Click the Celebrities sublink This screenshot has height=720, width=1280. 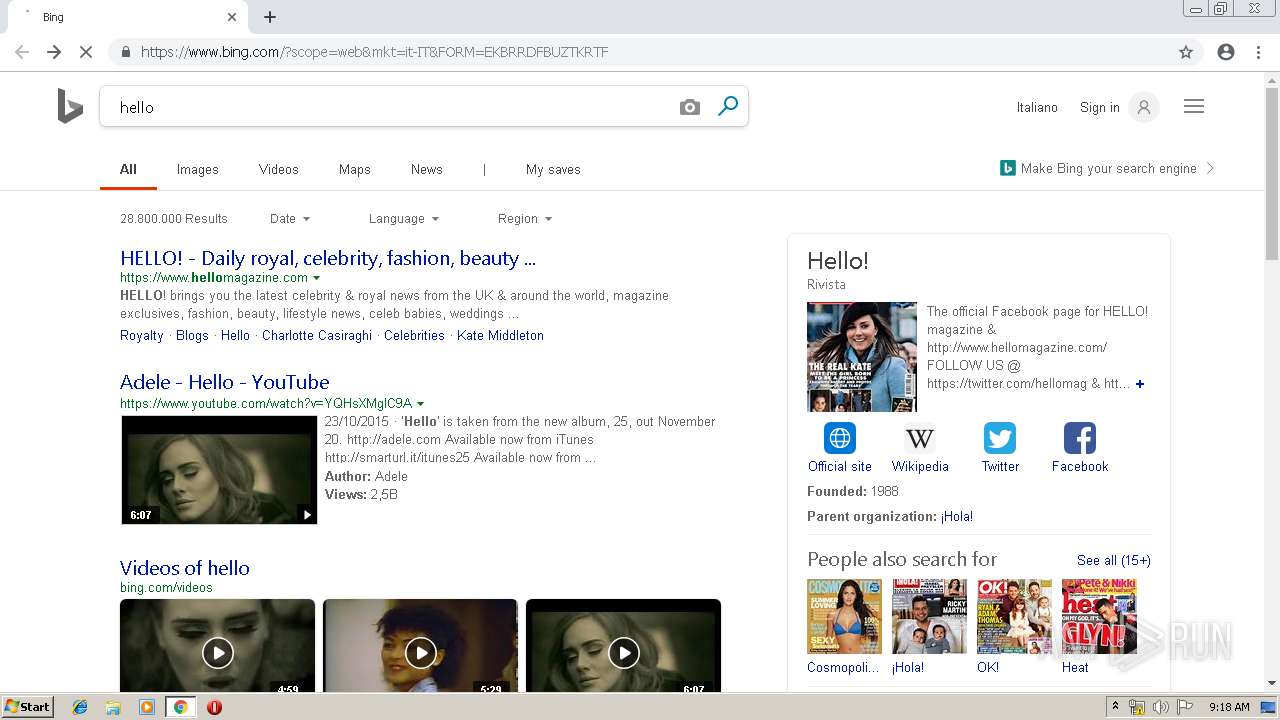point(414,336)
